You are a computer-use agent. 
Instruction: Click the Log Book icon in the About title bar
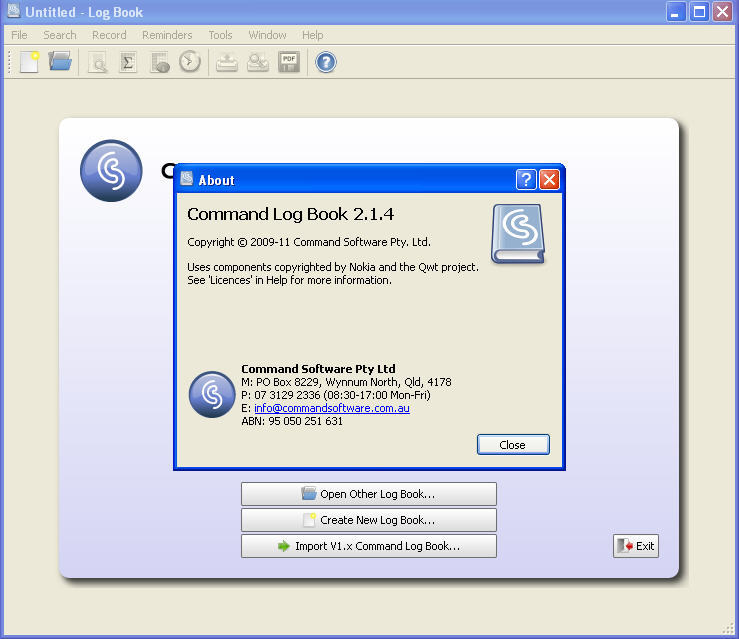click(x=187, y=178)
